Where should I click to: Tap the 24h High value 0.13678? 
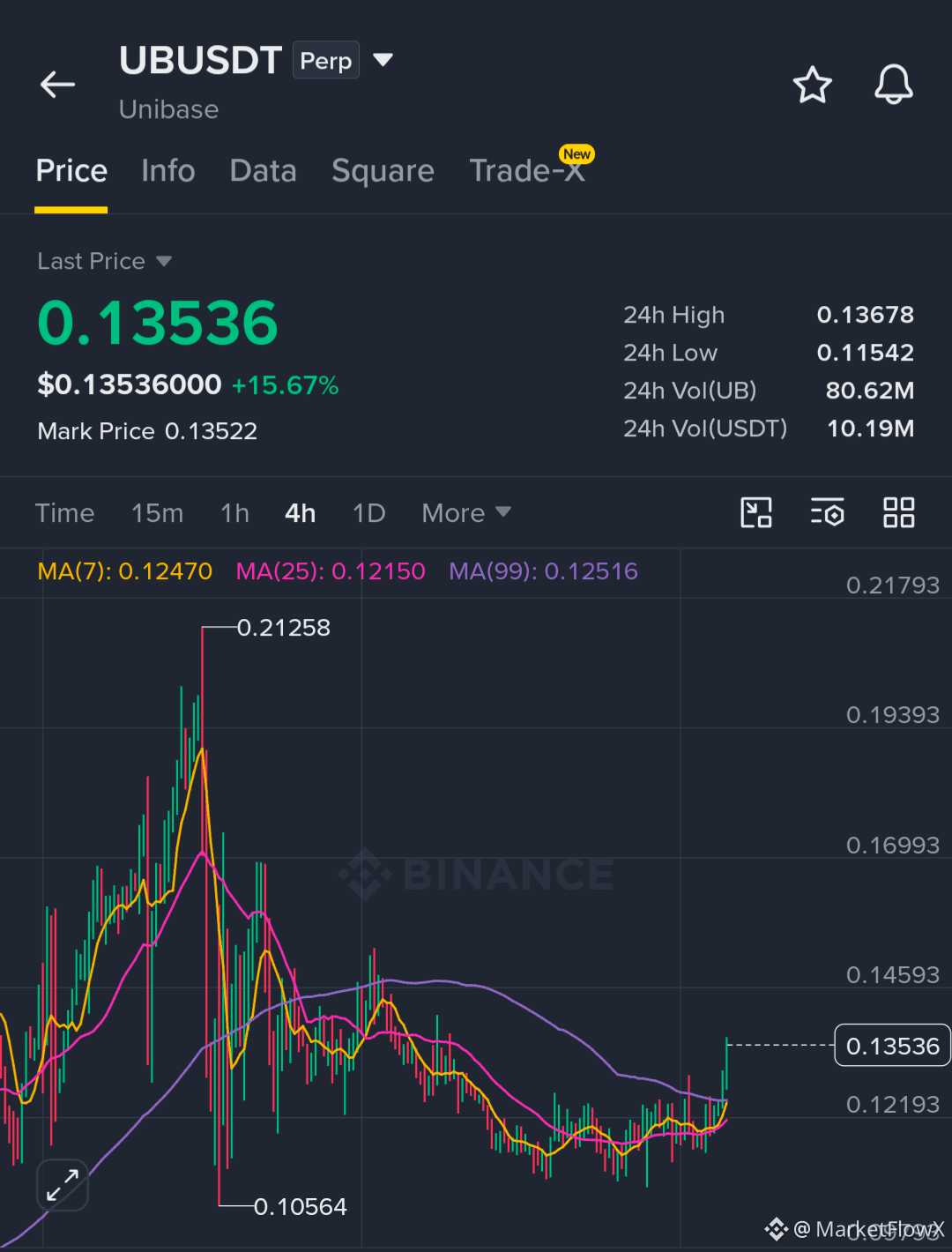tap(865, 315)
